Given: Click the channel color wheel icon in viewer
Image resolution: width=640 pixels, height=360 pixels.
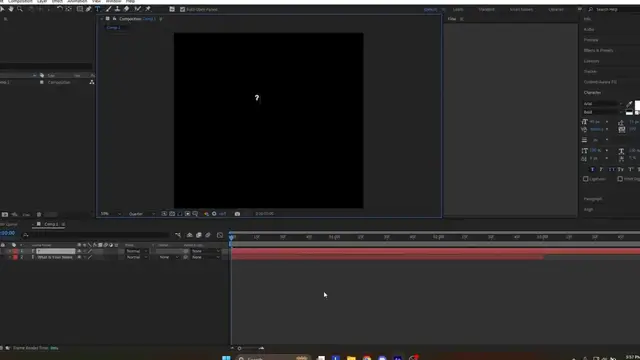Looking at the screenshot, I should (x=206, y=213).
